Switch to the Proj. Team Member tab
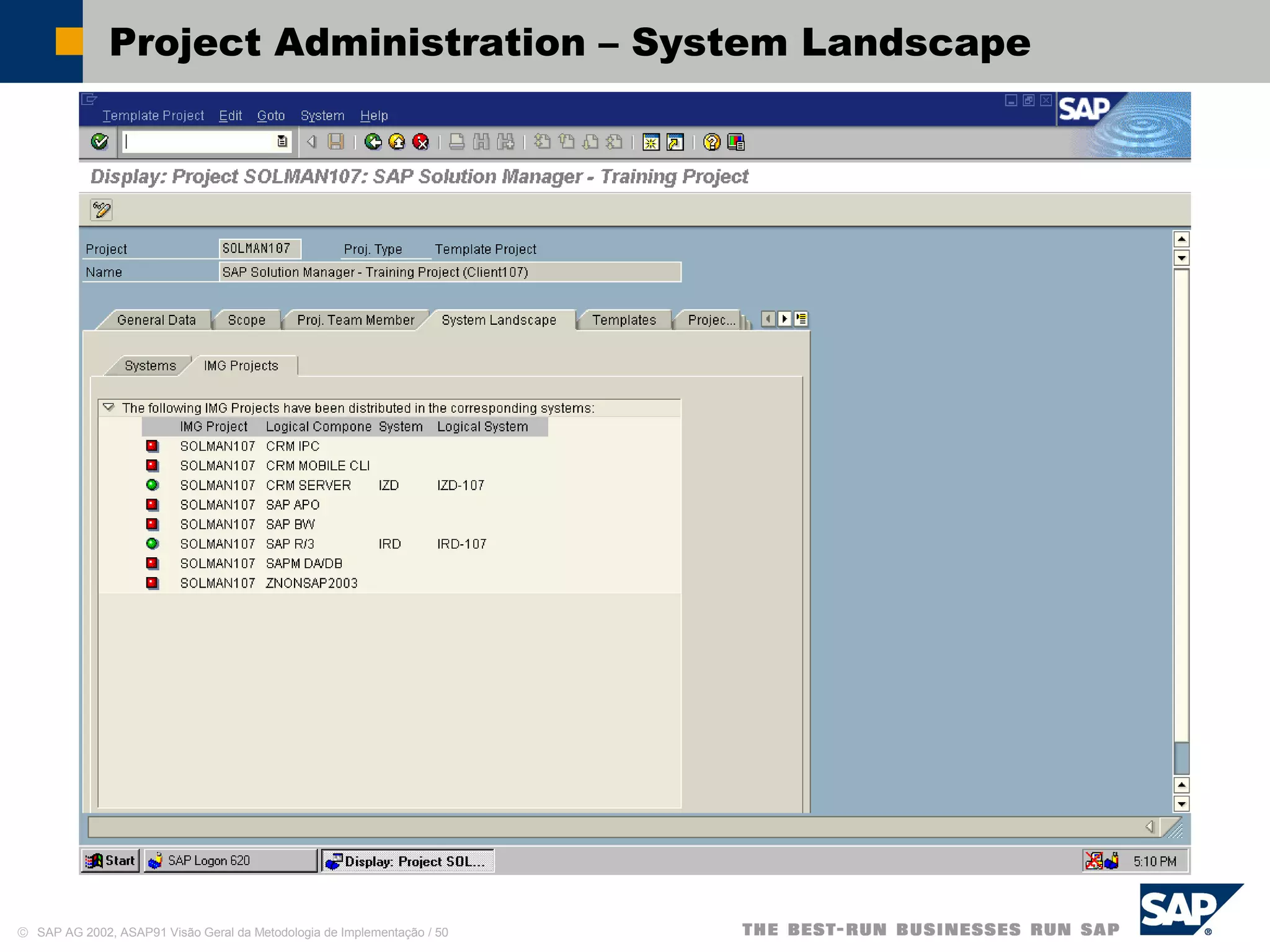This screenshot has width=1270, height=952. 355,320
